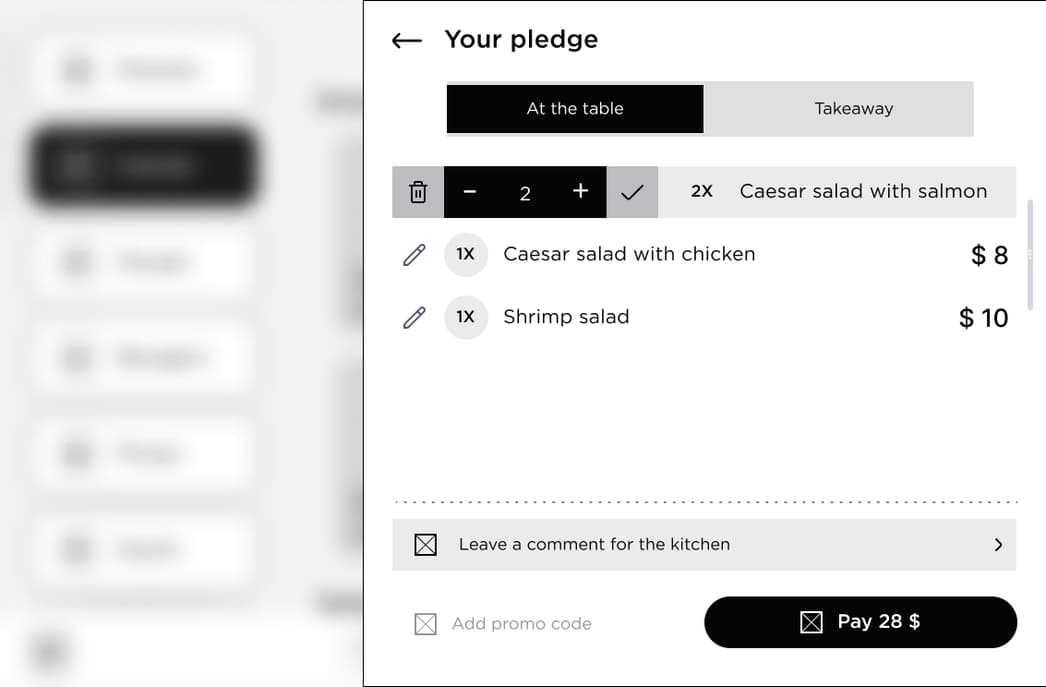The height and width of the screenshot is (687, 1046).
Task: Pay 28 $ for the order
Action: pyautogui.click(x=861, y=622)
